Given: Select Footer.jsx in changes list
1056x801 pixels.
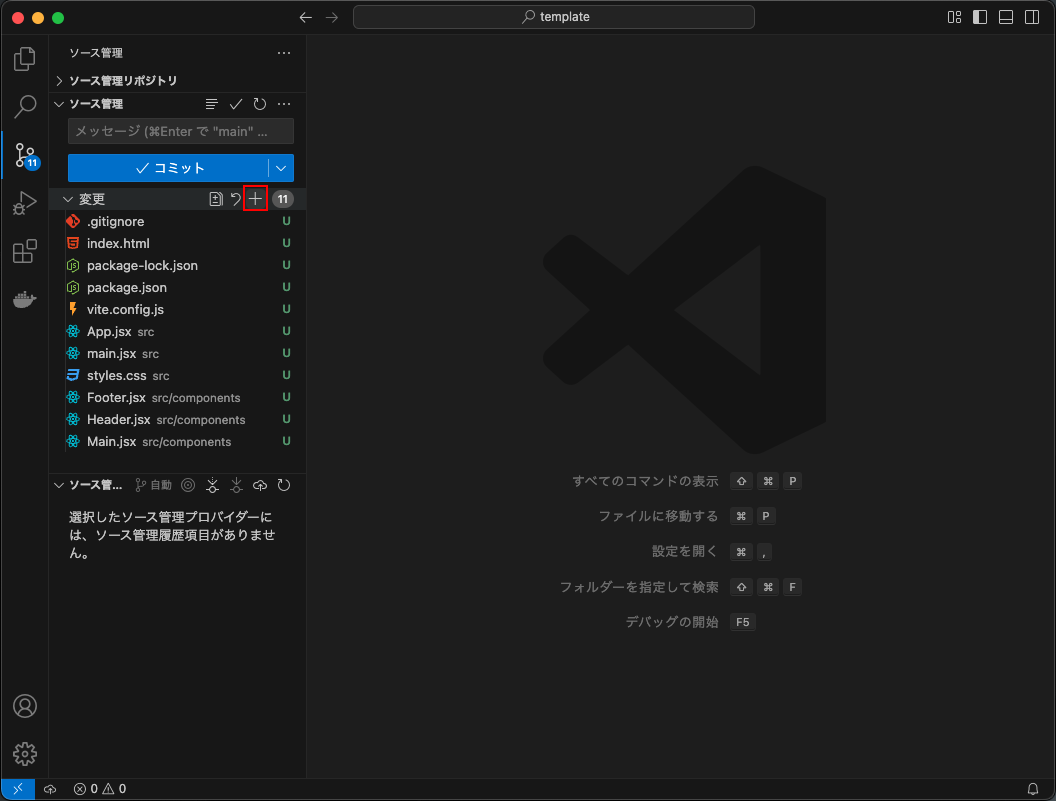Looking at the screenshot, I should pos(178,397).
